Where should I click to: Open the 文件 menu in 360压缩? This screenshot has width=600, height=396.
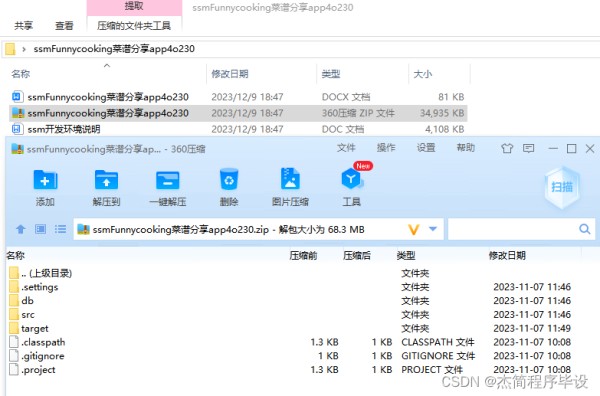[x=346, y=148]
